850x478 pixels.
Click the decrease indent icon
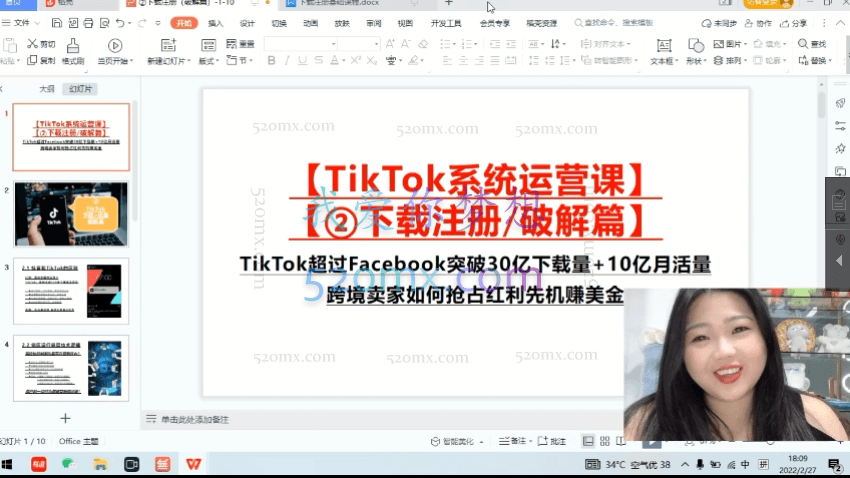(x=494, y=44)
